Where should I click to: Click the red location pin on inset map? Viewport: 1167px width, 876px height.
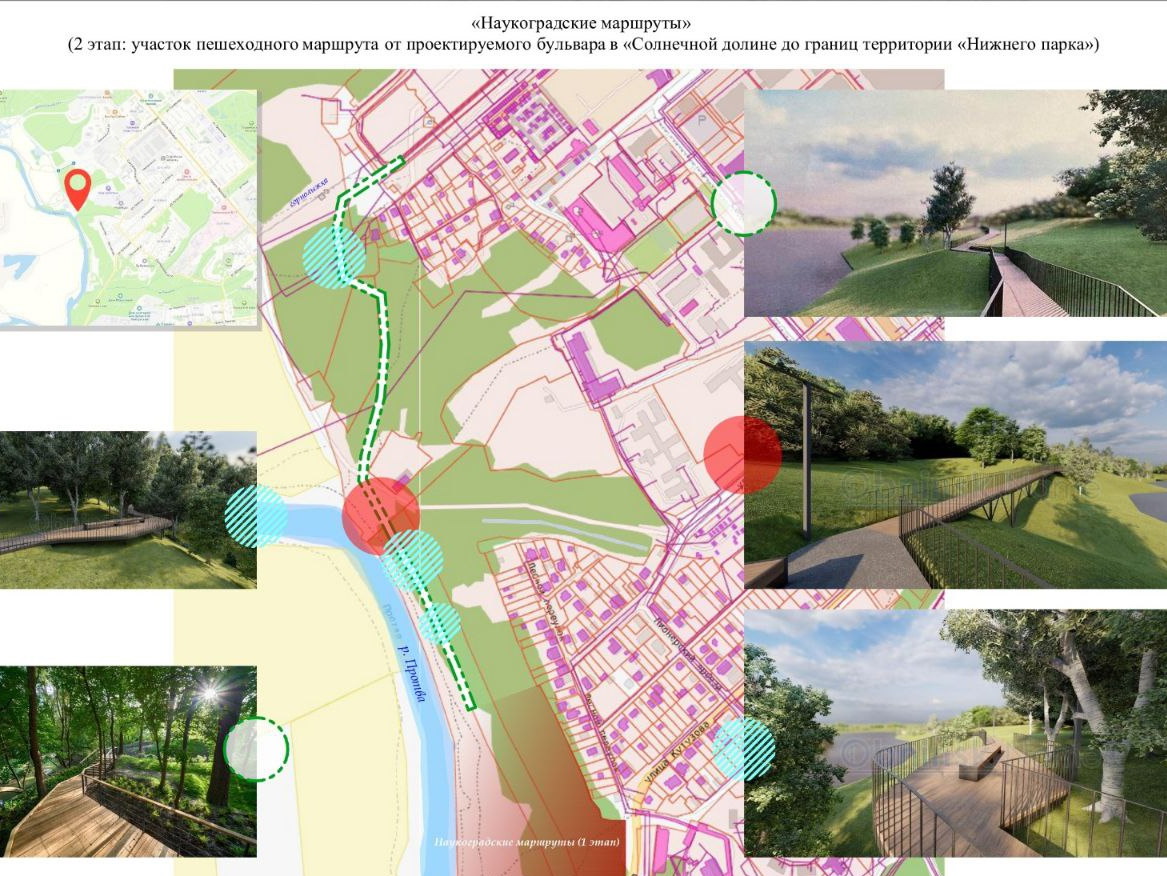(77, 187)
